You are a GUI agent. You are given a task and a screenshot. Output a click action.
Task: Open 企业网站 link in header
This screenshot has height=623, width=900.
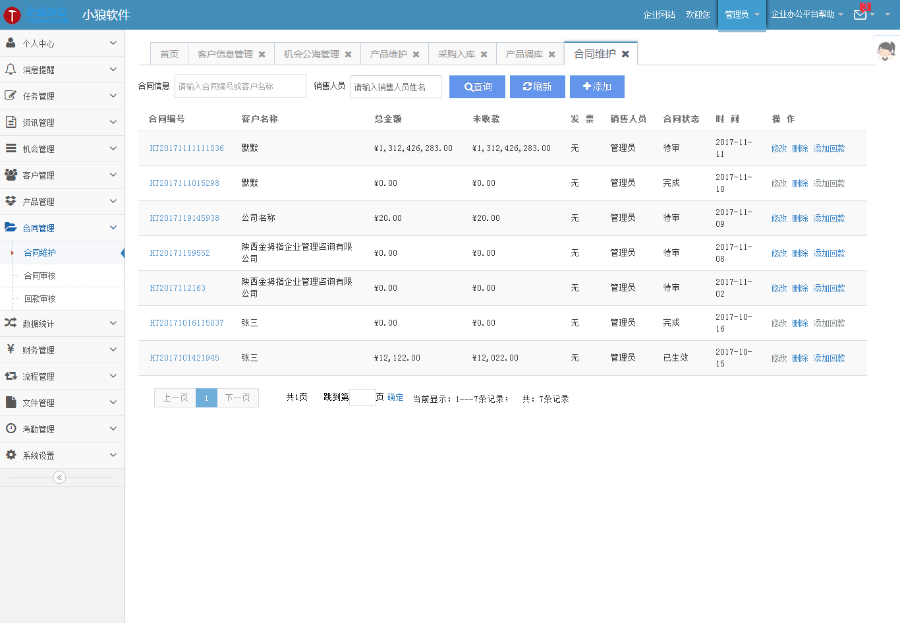coord(659,15)
